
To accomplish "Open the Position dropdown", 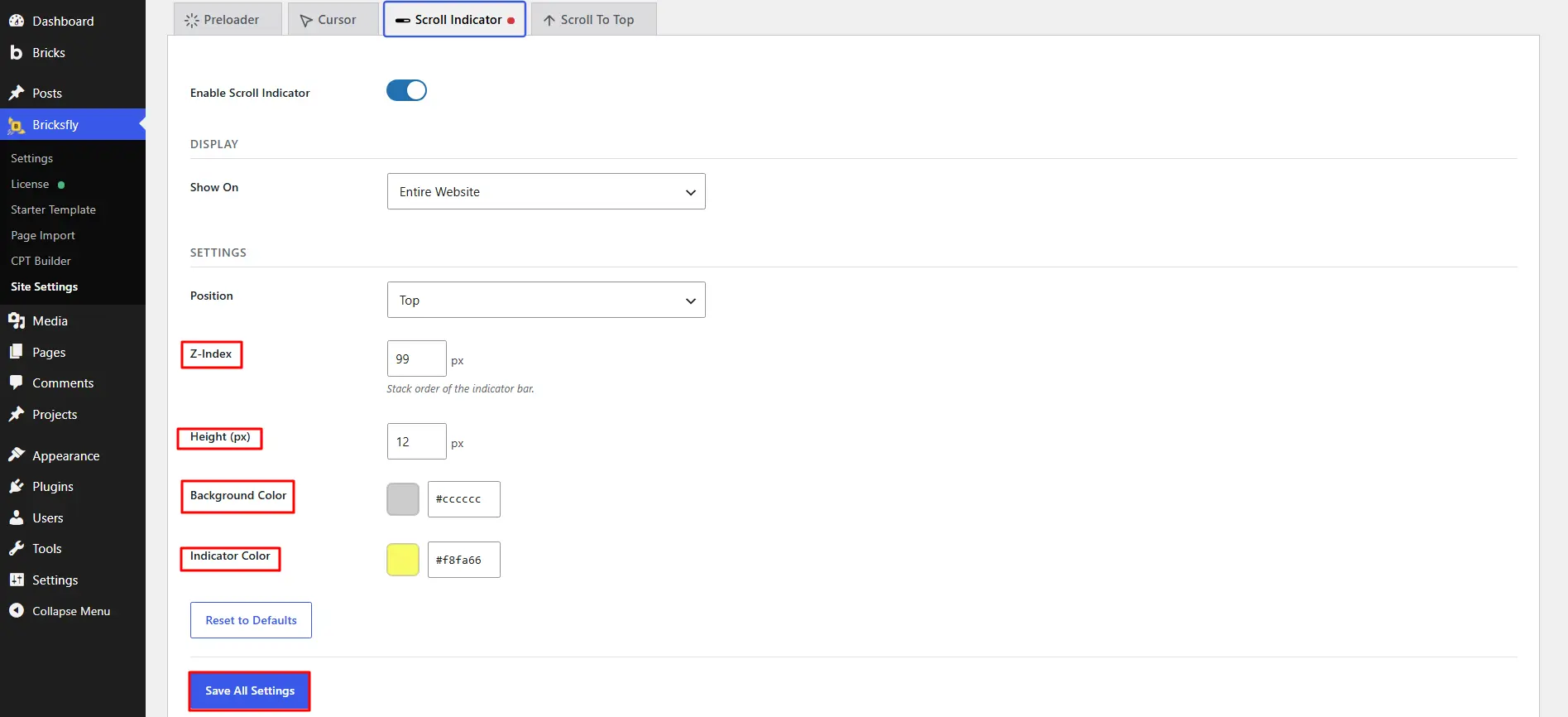I will click(x=546, y=300).
